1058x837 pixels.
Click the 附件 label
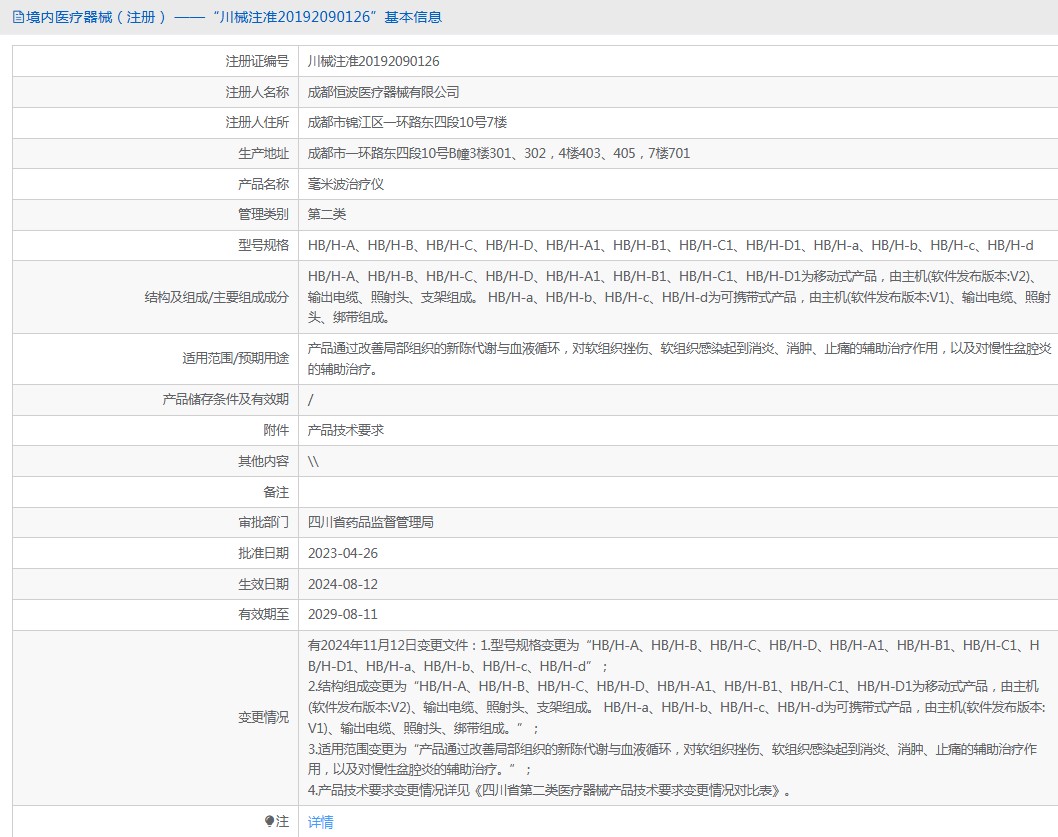click(276, 430)
